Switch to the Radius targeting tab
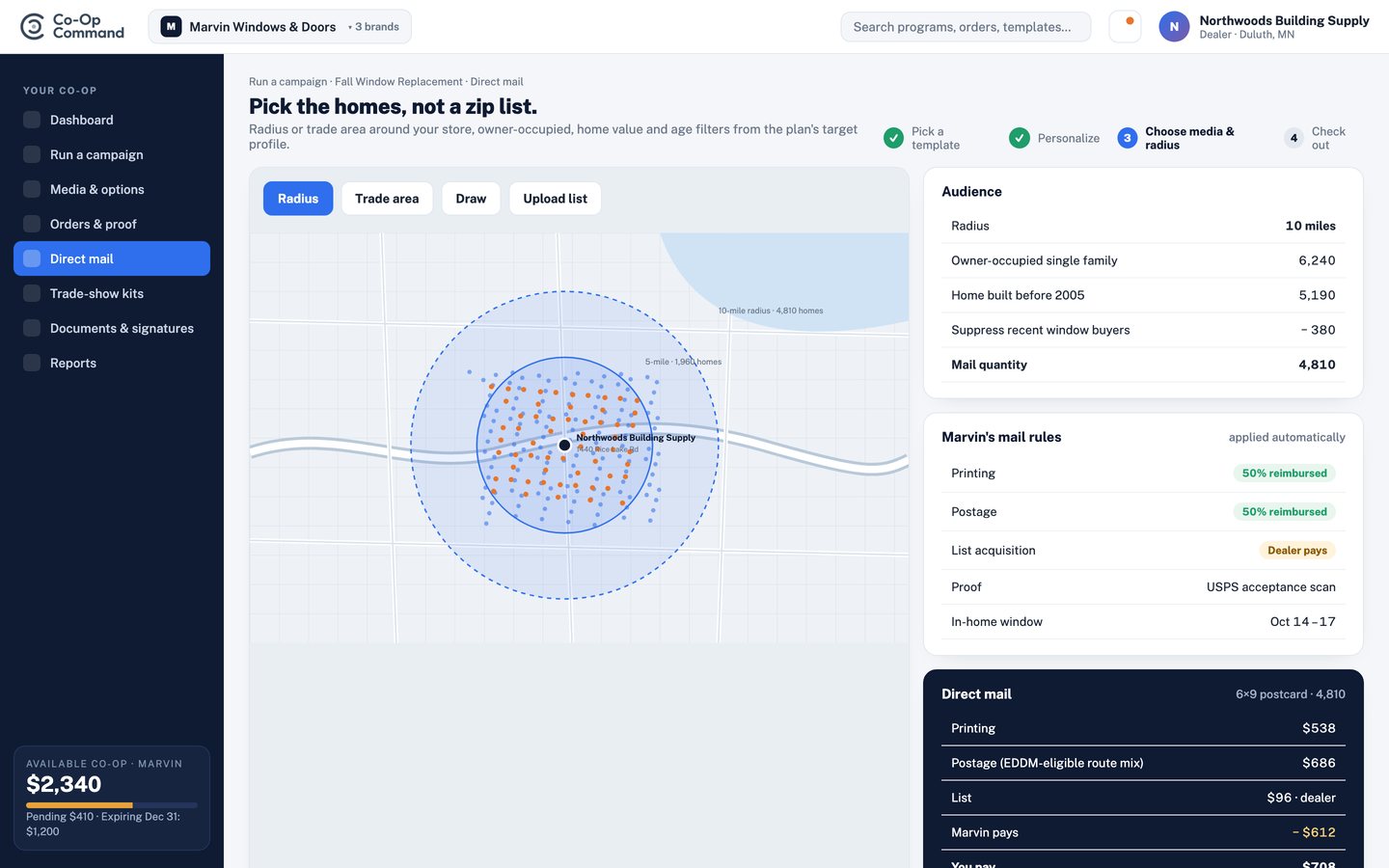Image resolution: width=1389 pixels, height=868 pixels. point(298,199)
